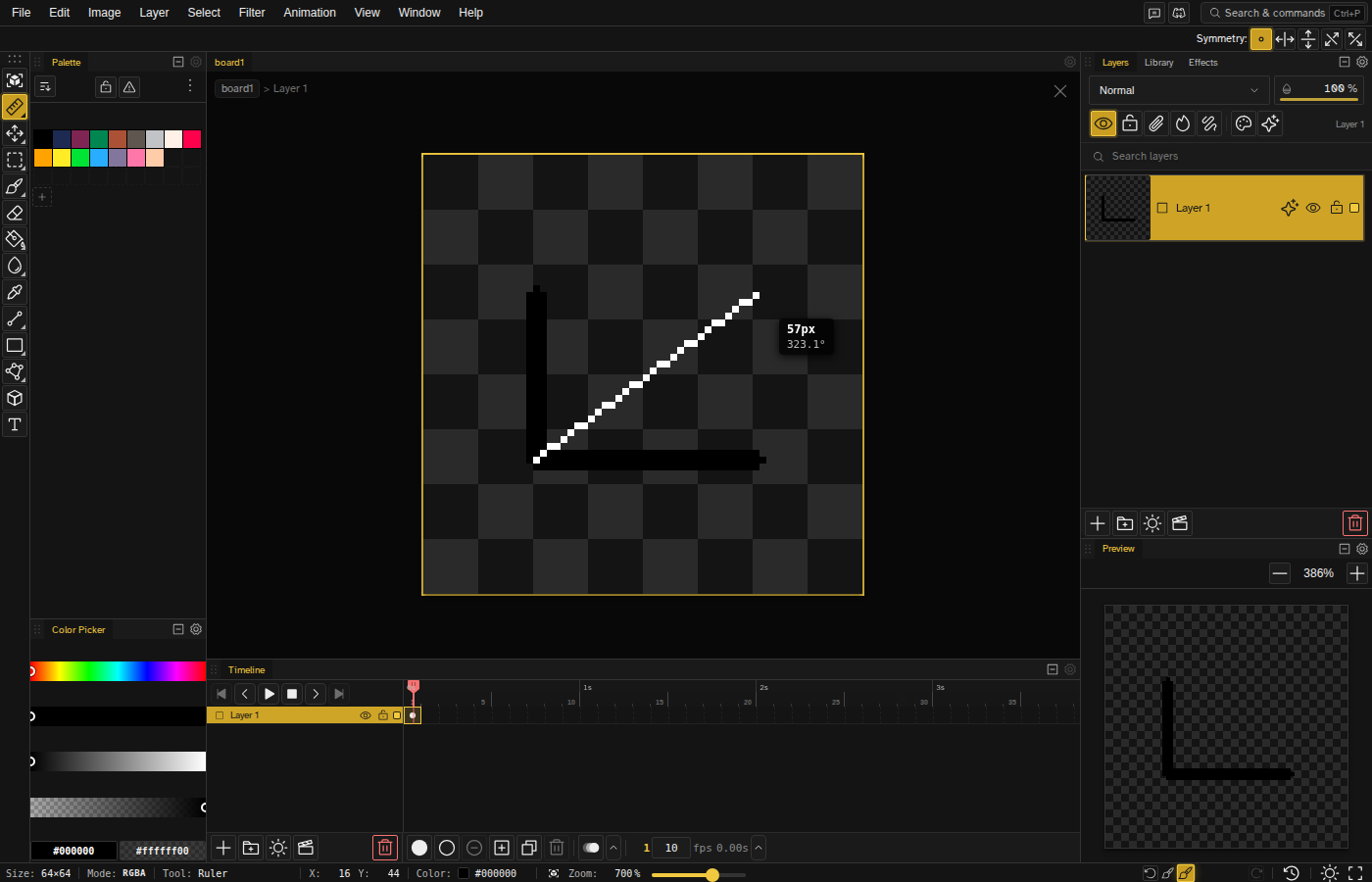Switch to the Library tab
1372x882 pixels.
[x=1158, y=63]
